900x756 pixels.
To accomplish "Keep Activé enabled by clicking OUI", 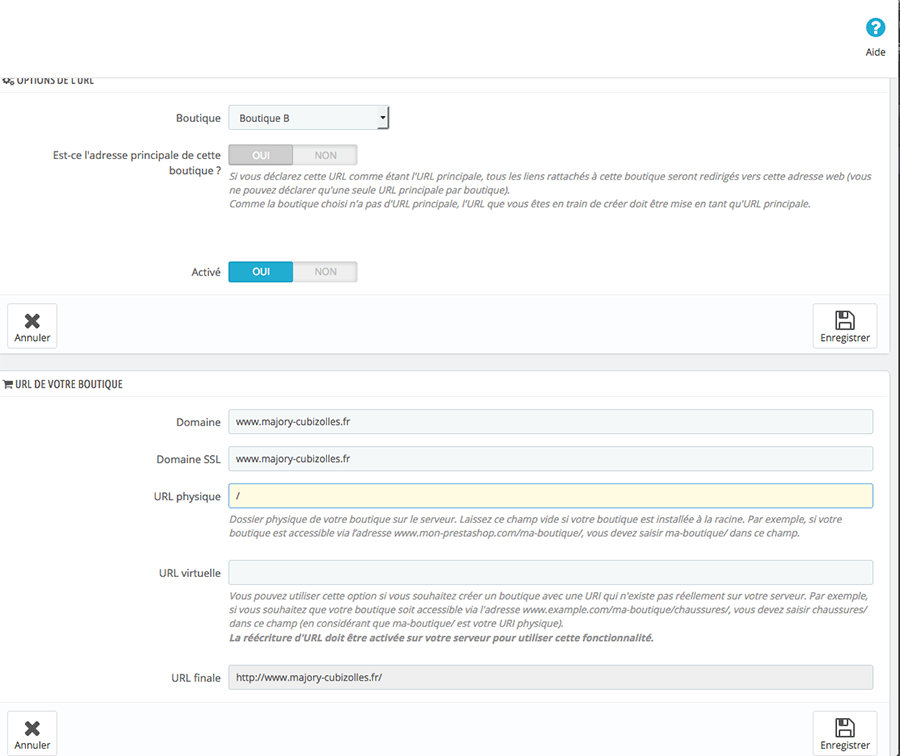I will pyautogui.click(x=261, y=272).
